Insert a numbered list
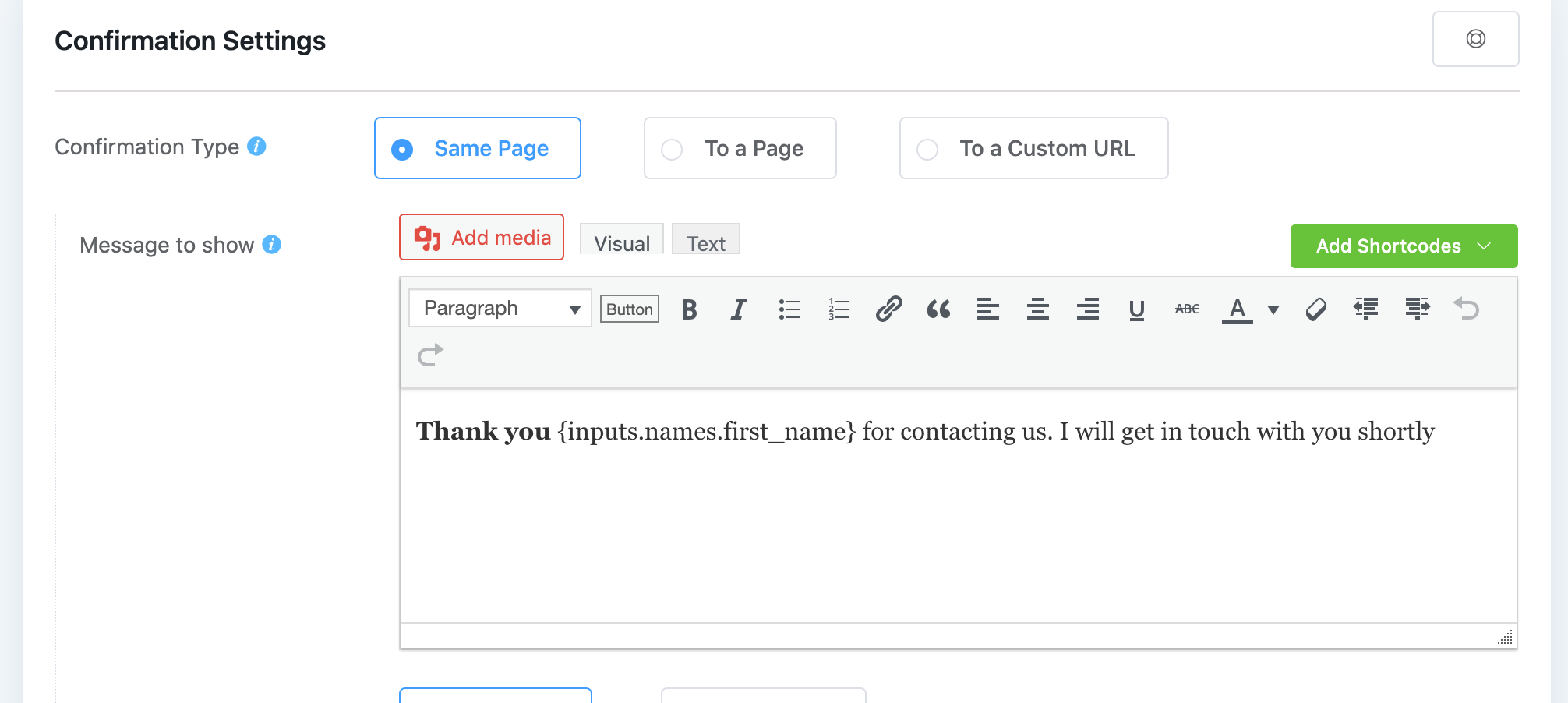1568x703 pixels. (839, 309)
